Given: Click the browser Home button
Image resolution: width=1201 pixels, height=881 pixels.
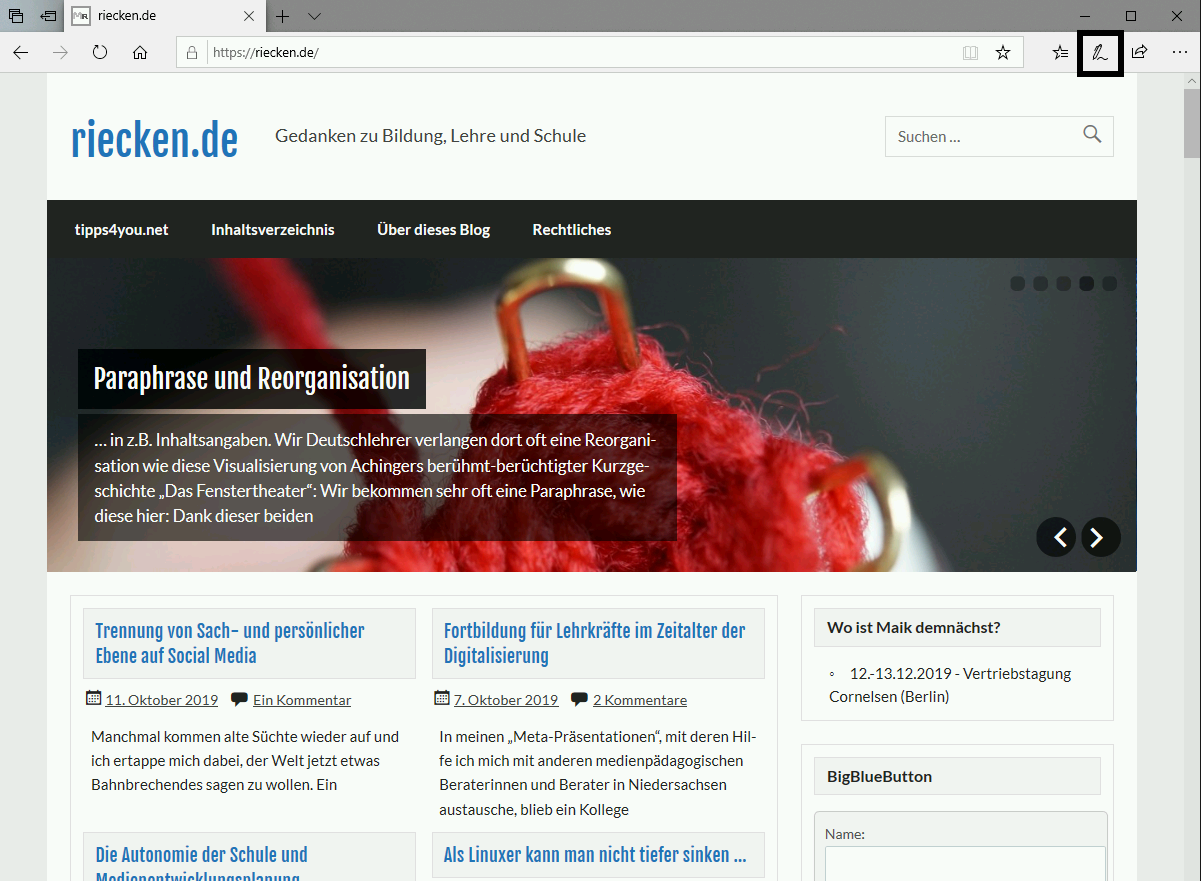Looking at the screenshot, I should [140, 53].
